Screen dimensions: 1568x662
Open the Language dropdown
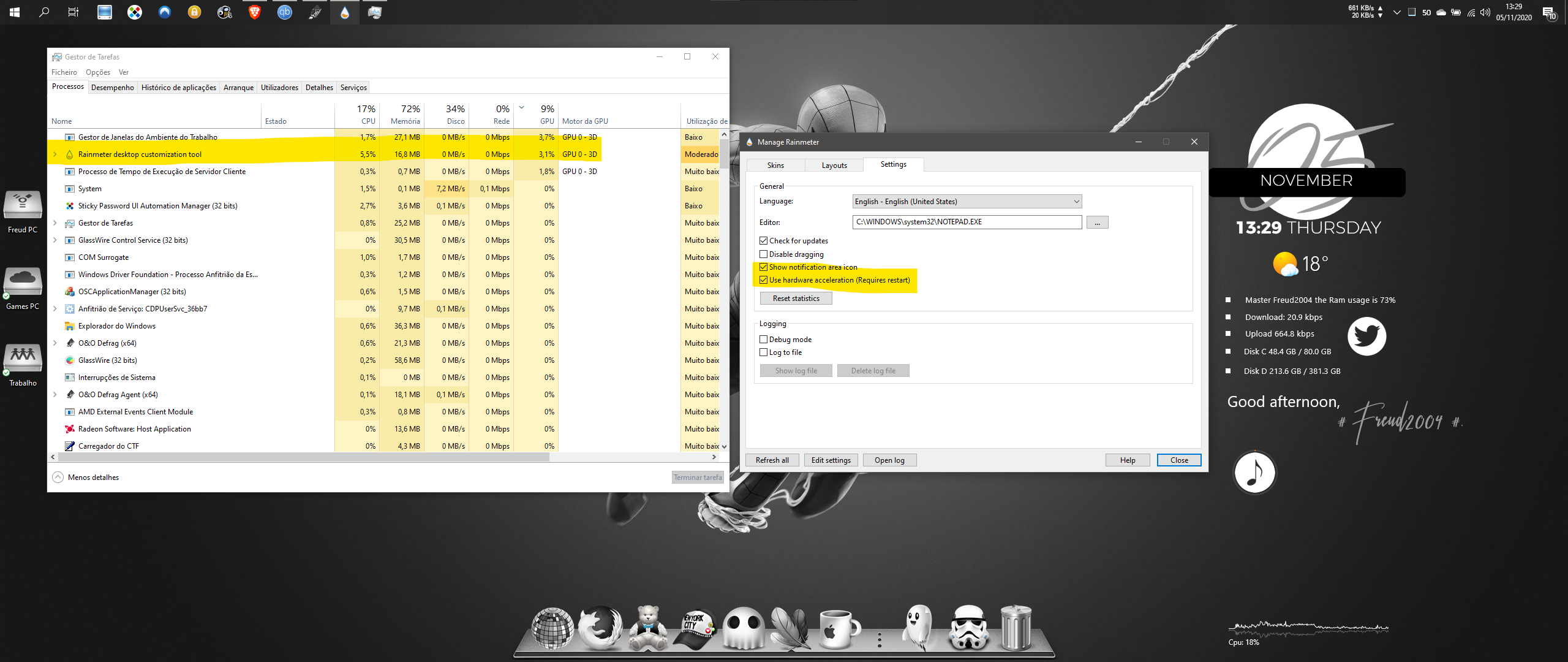pyautogui.click(x=967, y=202)
